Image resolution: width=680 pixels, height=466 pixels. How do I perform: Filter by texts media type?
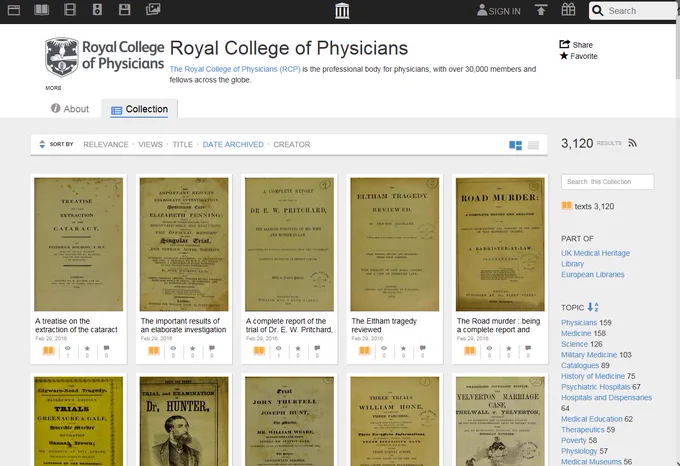click(x=588, y=206)
